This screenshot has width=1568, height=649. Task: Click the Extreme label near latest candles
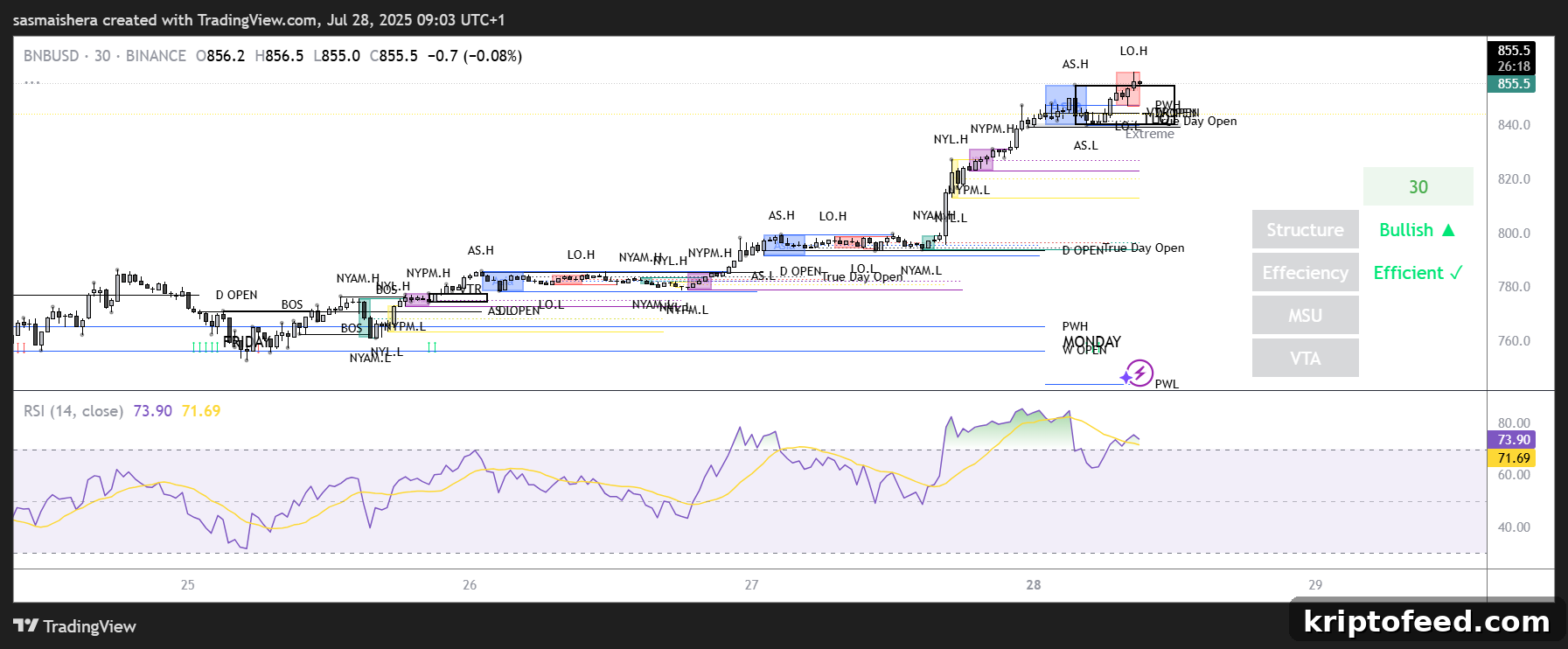(x=1150, y=134)
